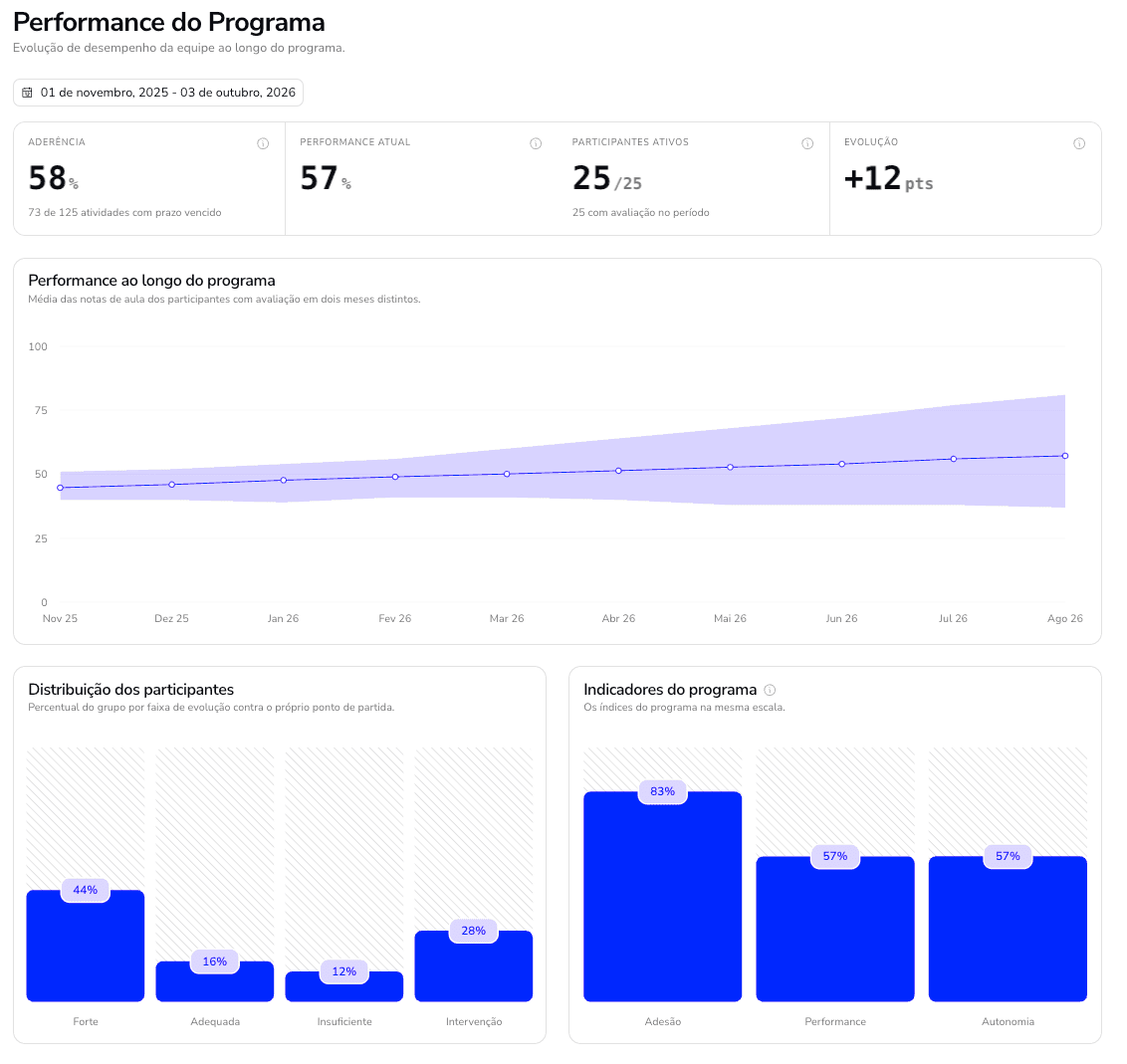
Task: Click the 'Performance do Programa' heading
Action: coord(169,22)
